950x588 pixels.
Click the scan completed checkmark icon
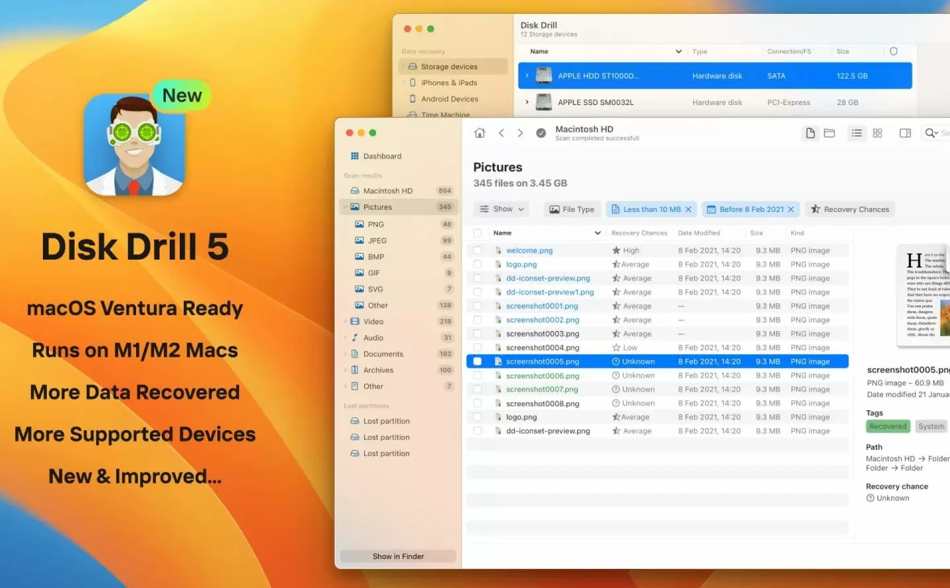[541, 133]
